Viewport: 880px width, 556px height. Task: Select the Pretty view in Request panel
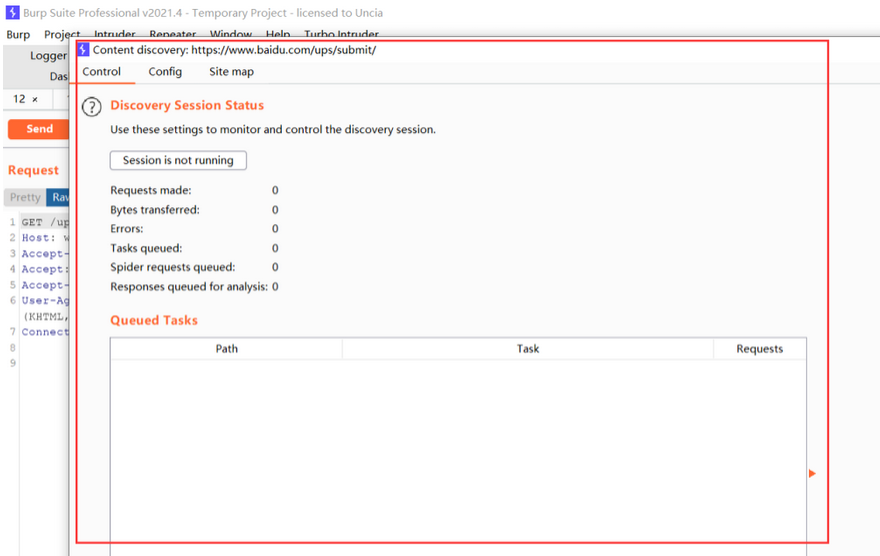(x=25, y=197)
